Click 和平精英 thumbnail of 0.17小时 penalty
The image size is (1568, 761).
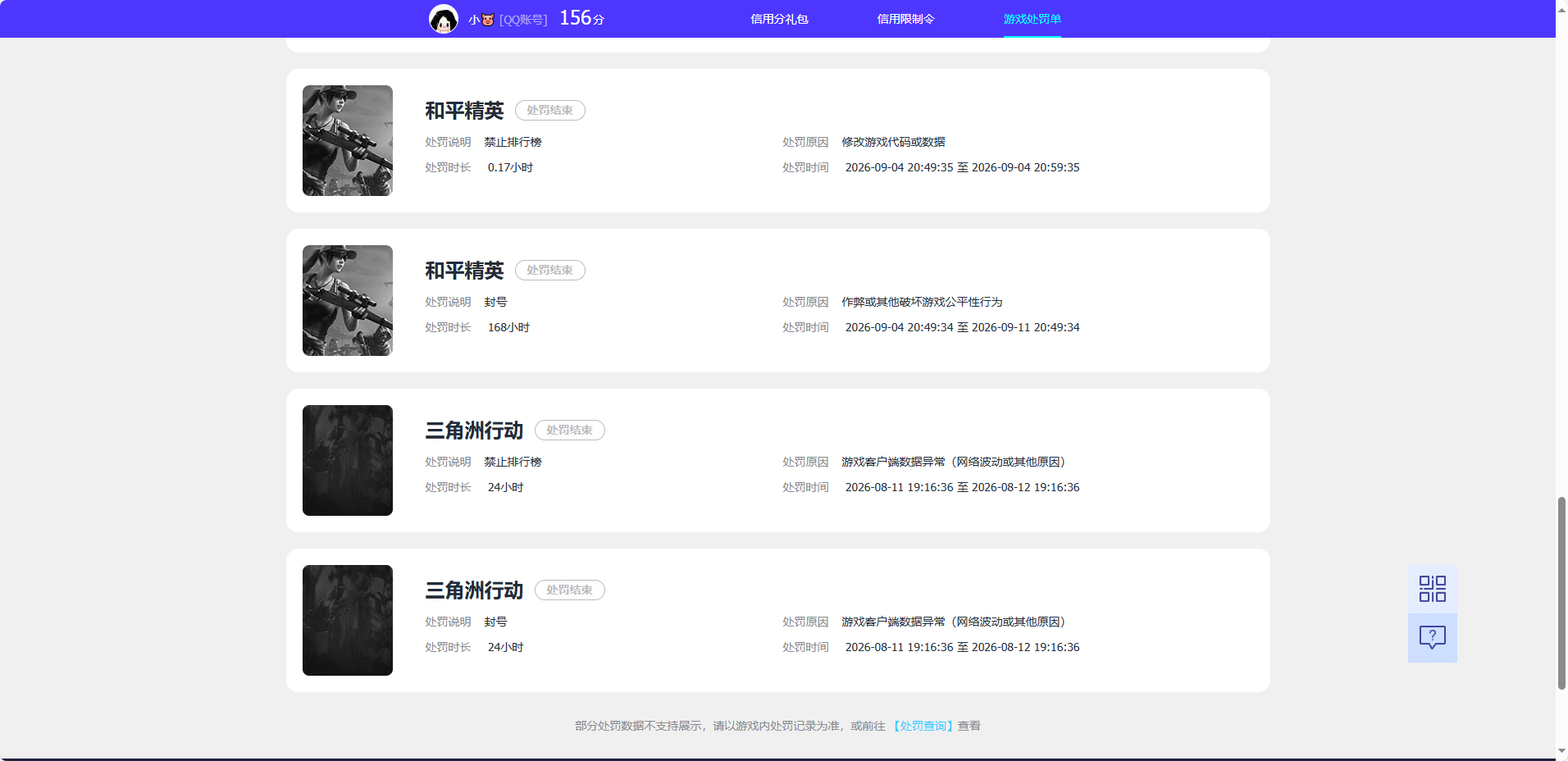coord(348,140)
